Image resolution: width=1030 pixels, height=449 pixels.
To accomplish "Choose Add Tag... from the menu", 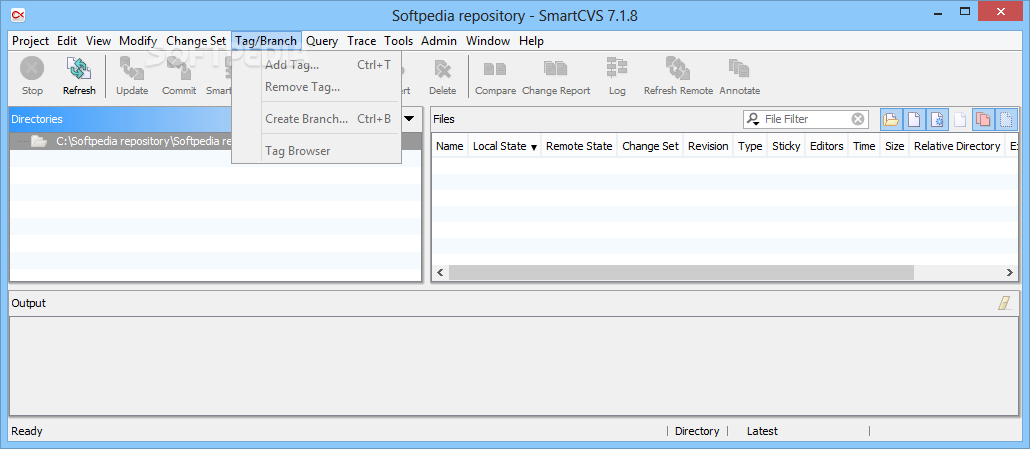I will tap(317, 65).
